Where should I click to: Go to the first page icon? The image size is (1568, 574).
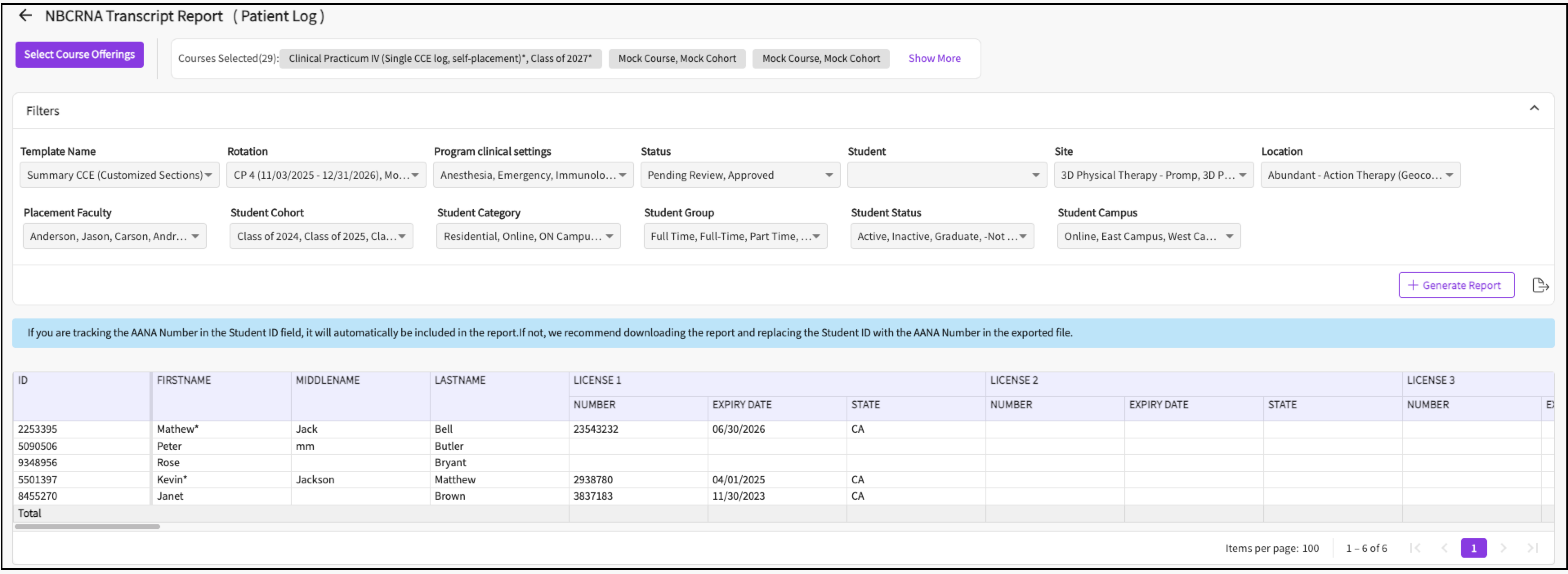1415,548
